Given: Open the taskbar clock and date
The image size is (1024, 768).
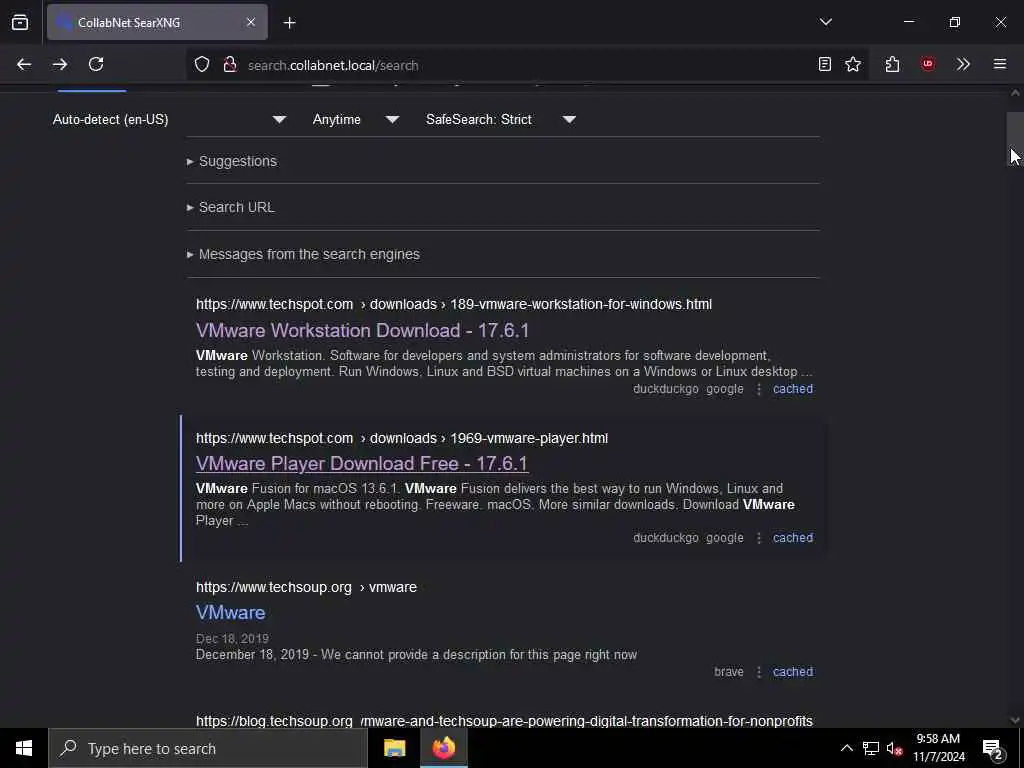Looking at the screenshot, I should tap(938, 748).
